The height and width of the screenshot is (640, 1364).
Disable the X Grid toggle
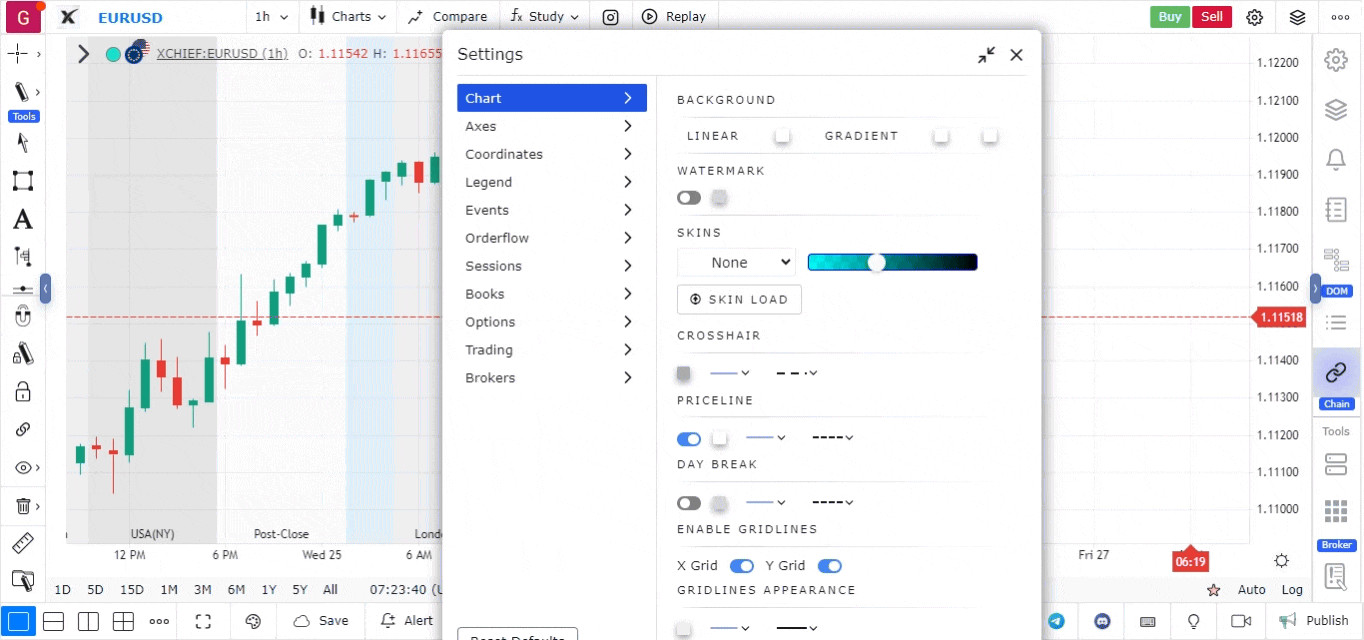[741, 566]
